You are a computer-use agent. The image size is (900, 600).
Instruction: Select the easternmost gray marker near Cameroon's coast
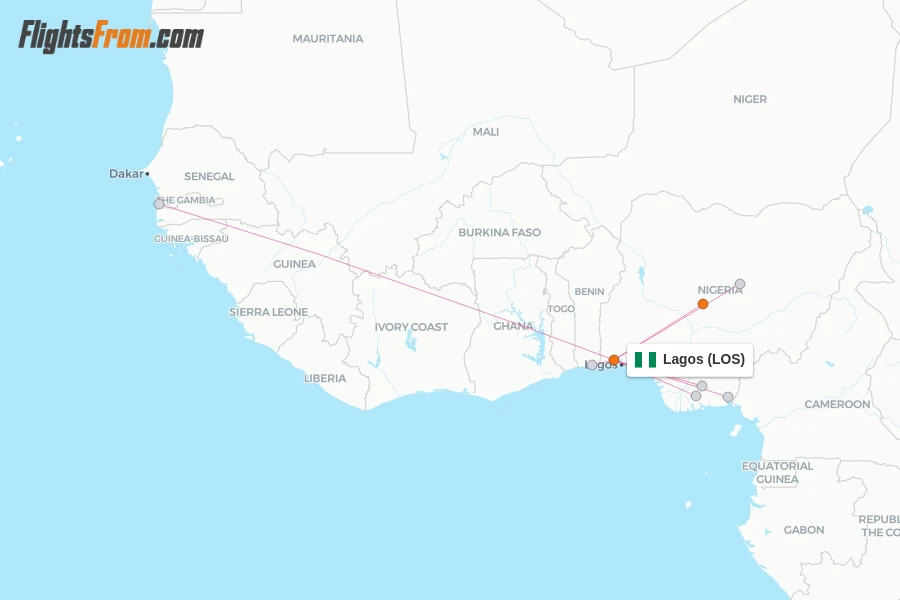pyautogui.click(x=728, y=397)
